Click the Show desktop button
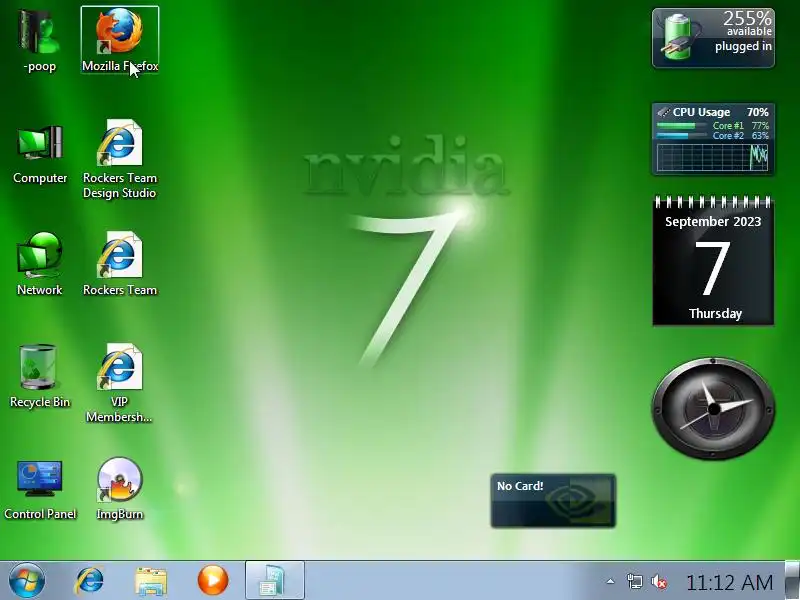This screenshot has width=800, height=600. click(792, 580)
